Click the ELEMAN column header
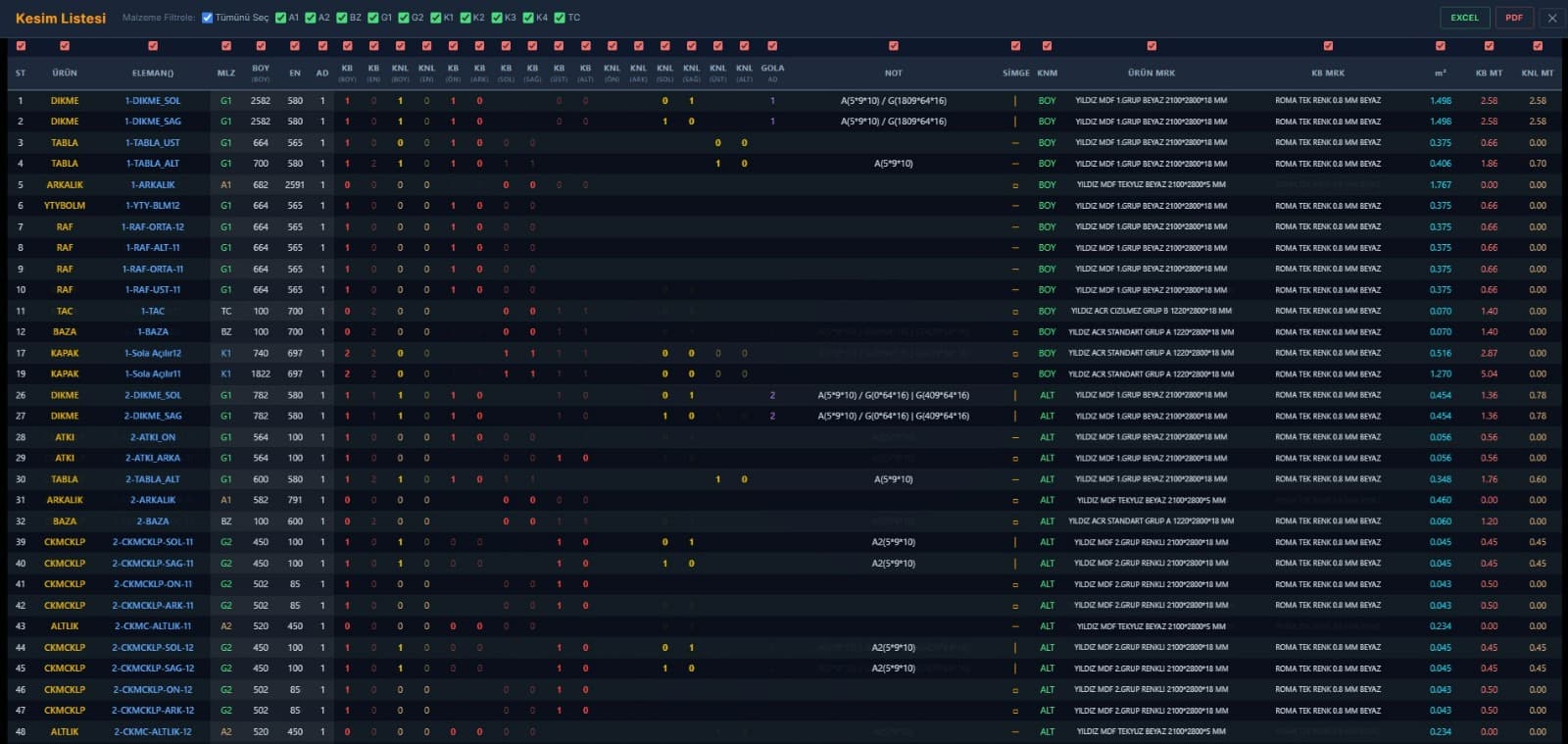Viewport: 1568px width, 744px height. coord(153,73)
